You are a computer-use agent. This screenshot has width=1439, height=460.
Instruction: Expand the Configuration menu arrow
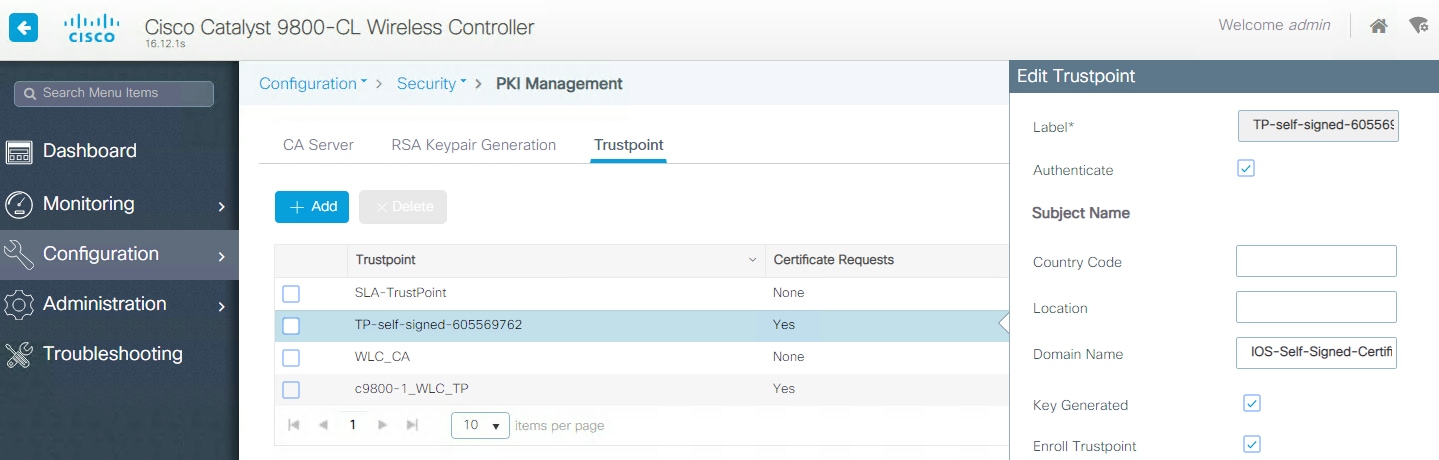pyautogui.click(x=222, y=257)
